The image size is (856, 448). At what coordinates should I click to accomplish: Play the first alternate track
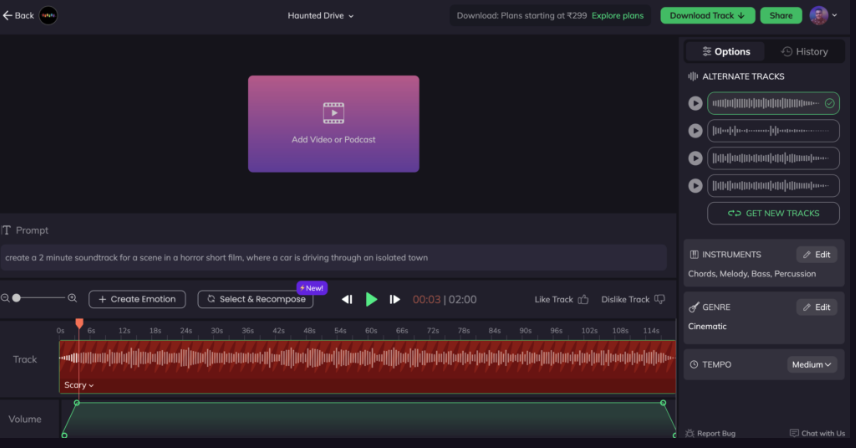tap(695, 103)
